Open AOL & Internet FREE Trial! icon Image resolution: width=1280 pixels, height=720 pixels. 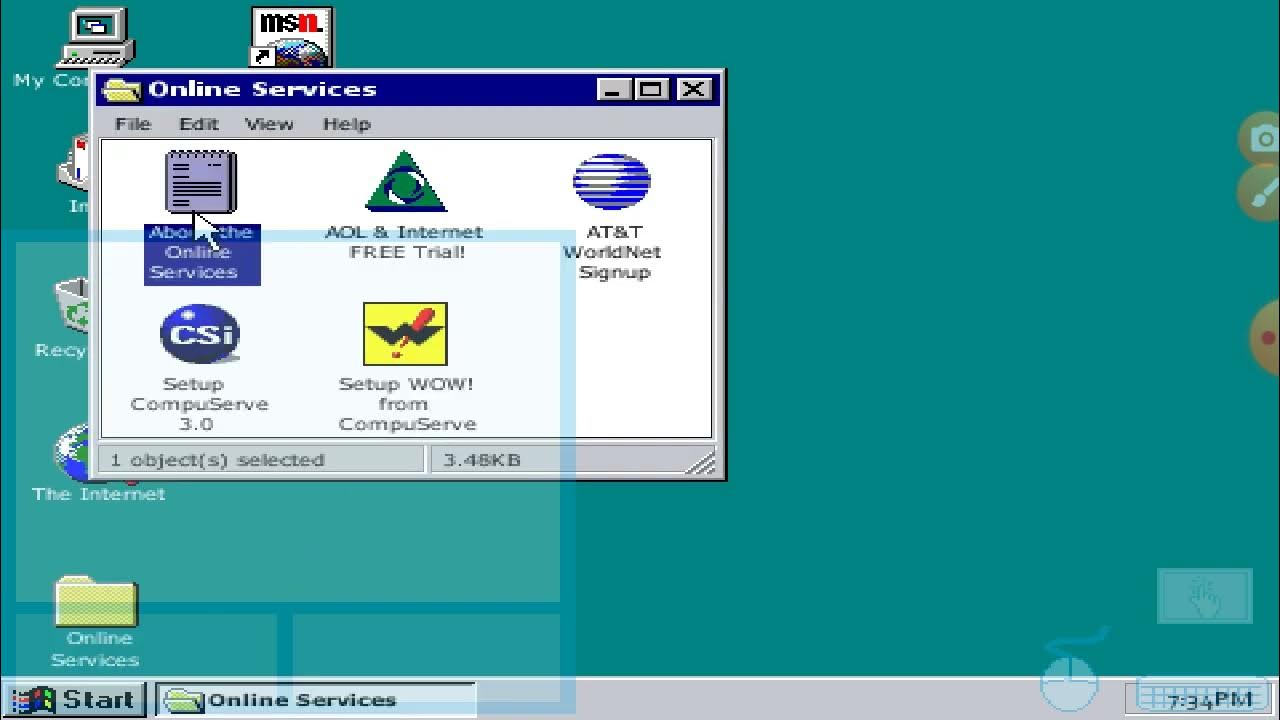[405, 182]
